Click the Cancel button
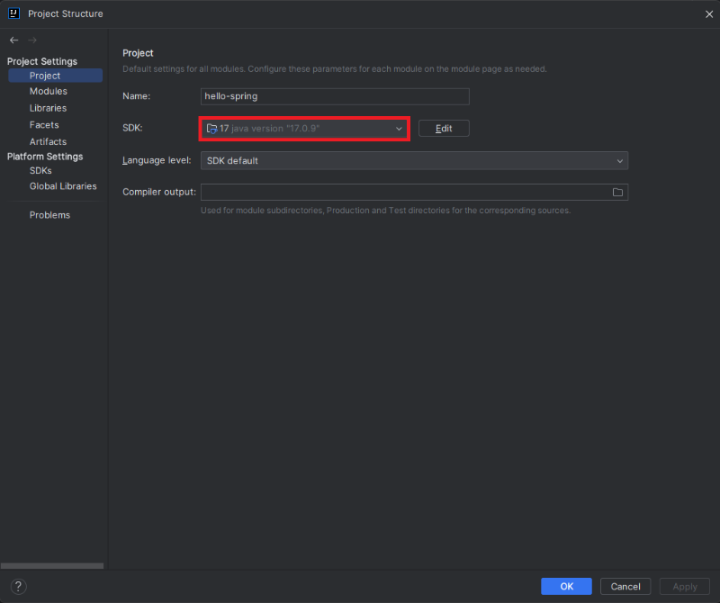 click(x=625, y=586)
